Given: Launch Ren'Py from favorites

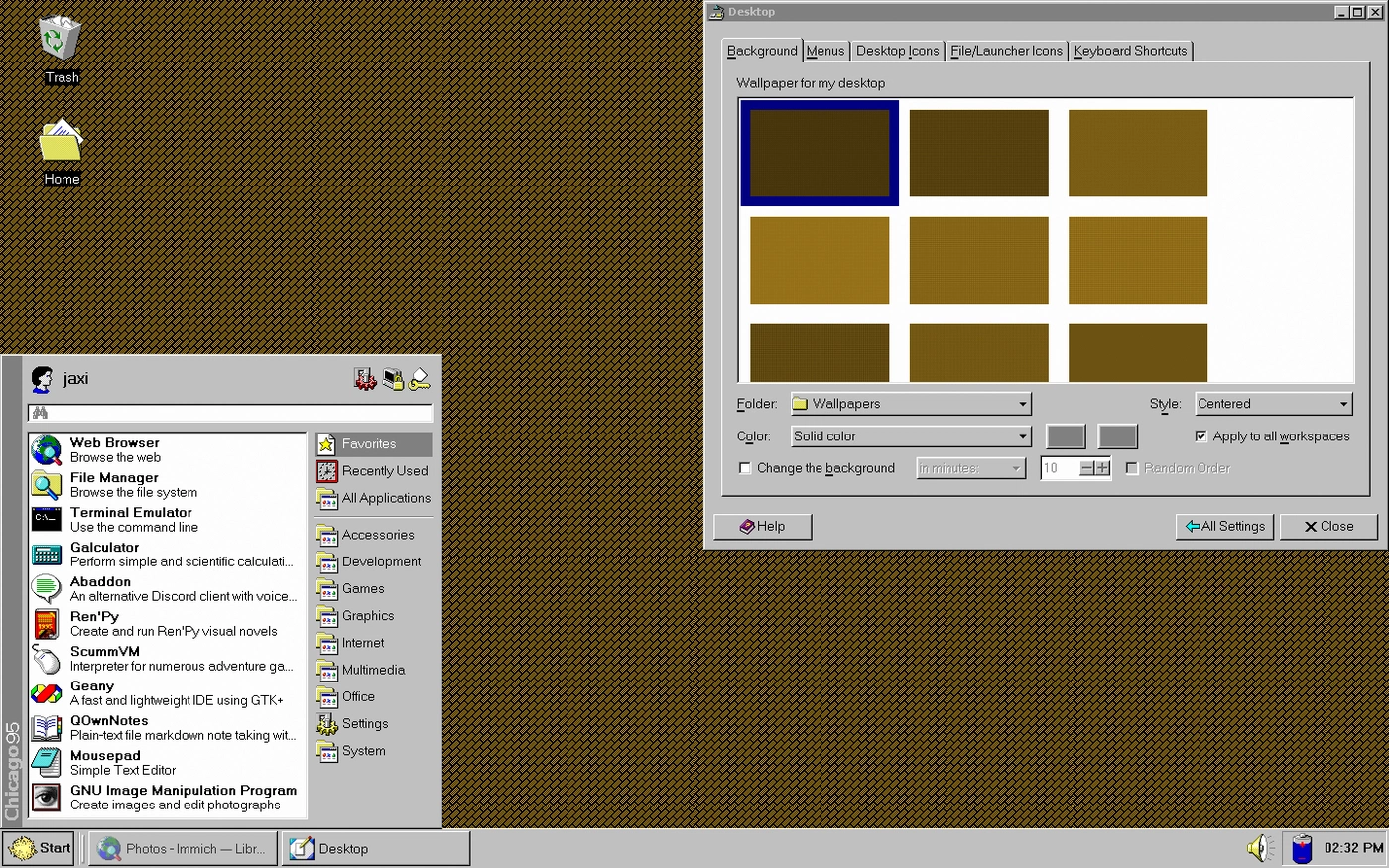Looking at the screenshot, I should coord(167,624).
